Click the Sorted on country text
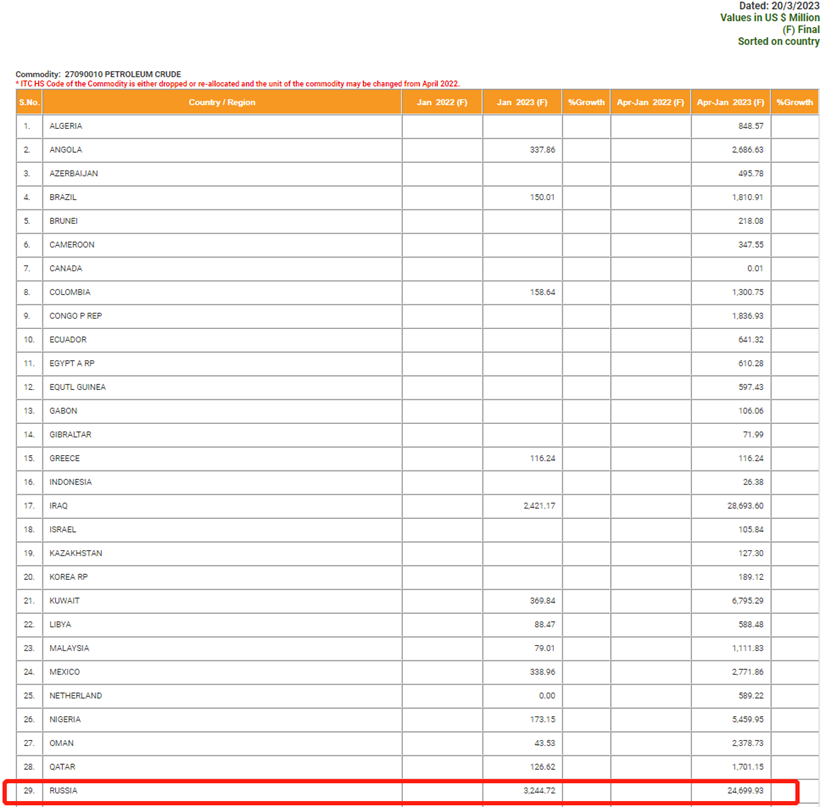The image size is (831, 807). [778, 42]
